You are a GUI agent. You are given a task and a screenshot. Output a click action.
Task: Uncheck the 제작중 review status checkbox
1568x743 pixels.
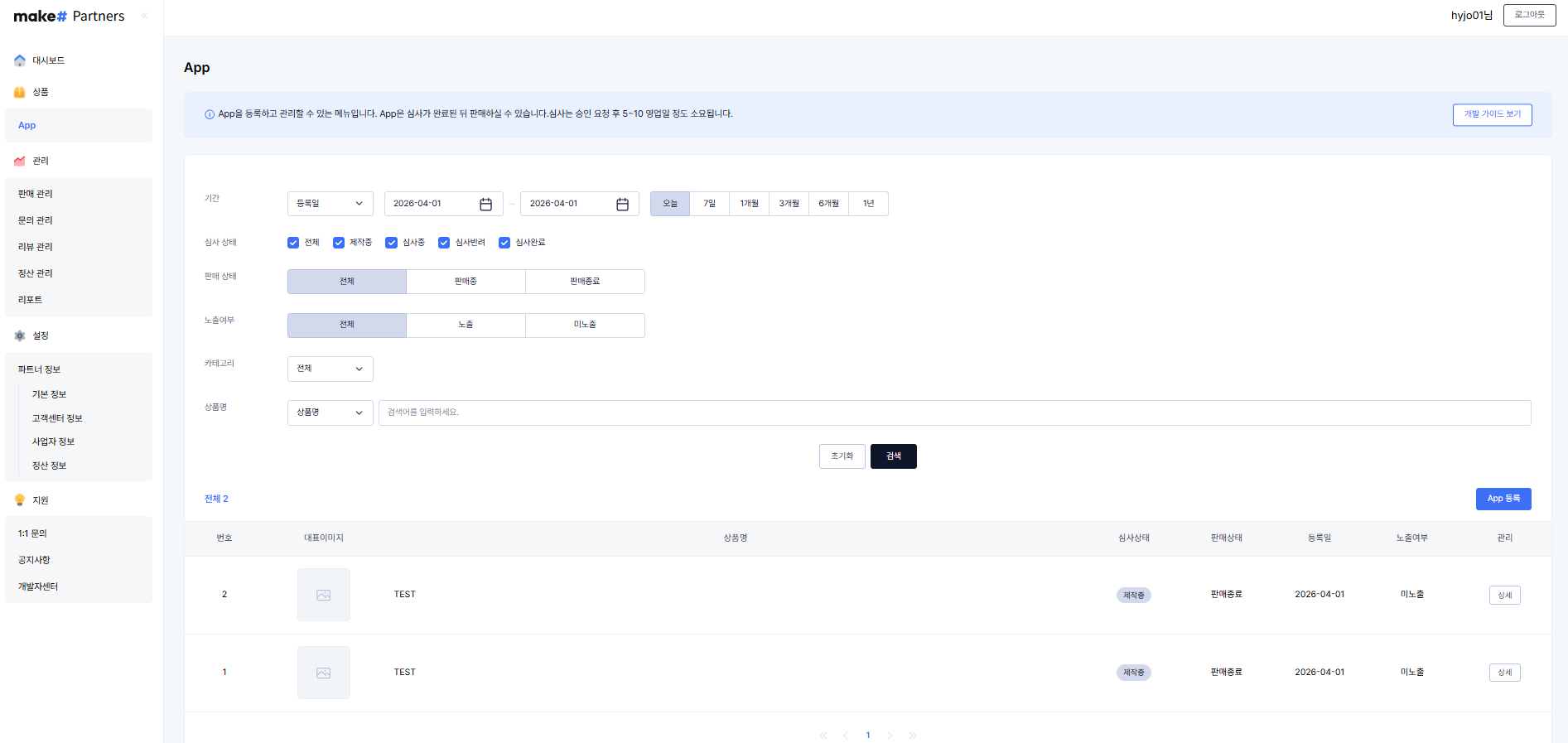(x=339, y=243)
